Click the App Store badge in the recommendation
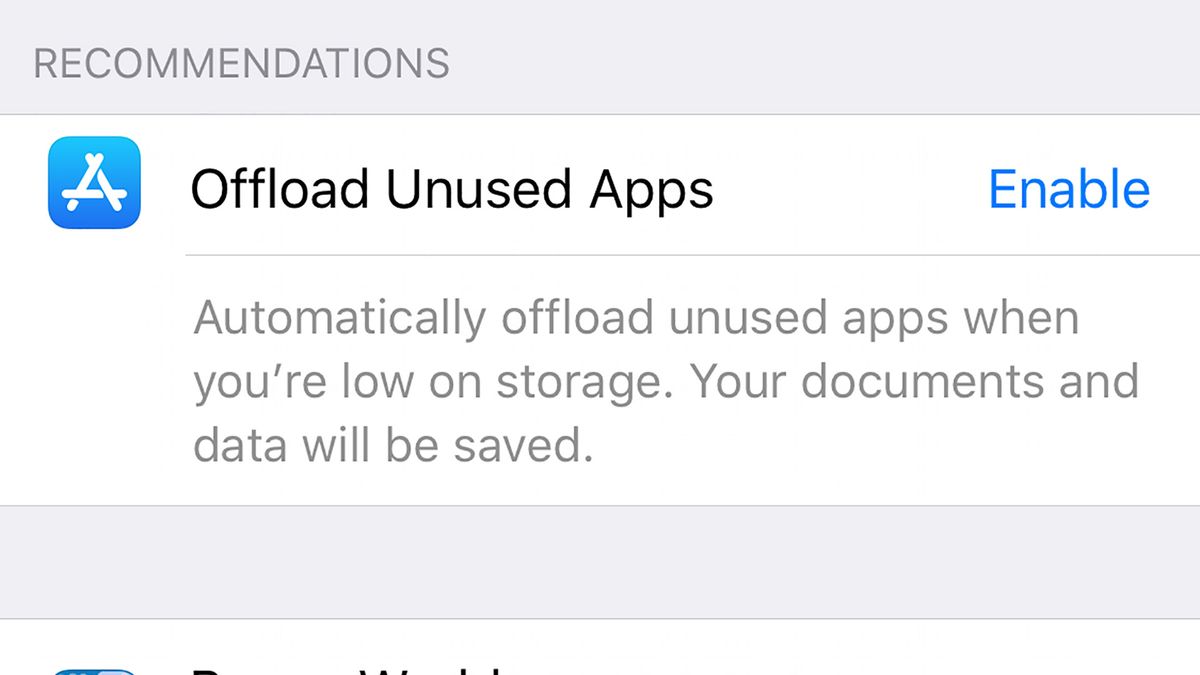The height and width of the screenshot is (675, 1200). (x=93, y=185)
